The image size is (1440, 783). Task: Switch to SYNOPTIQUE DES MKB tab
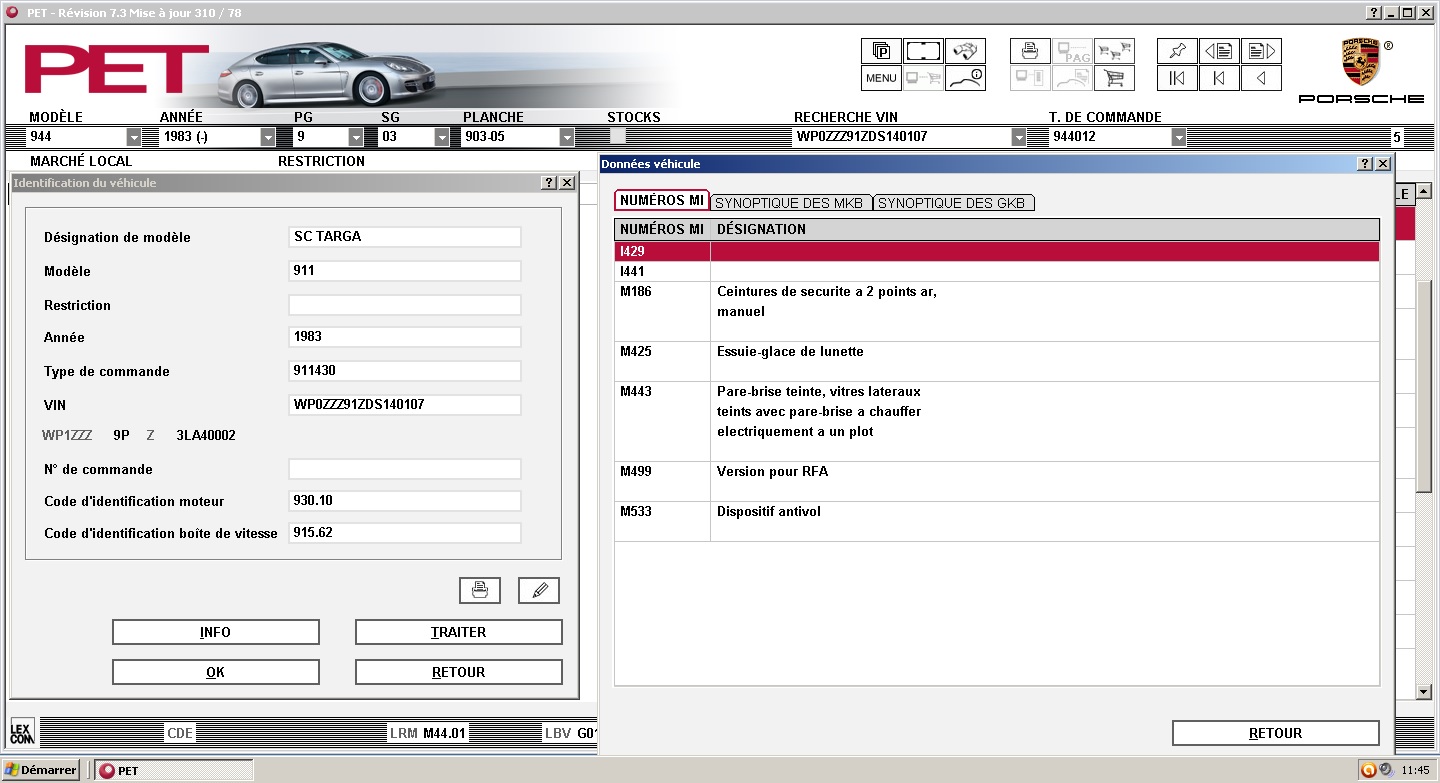tap(791, 203)
